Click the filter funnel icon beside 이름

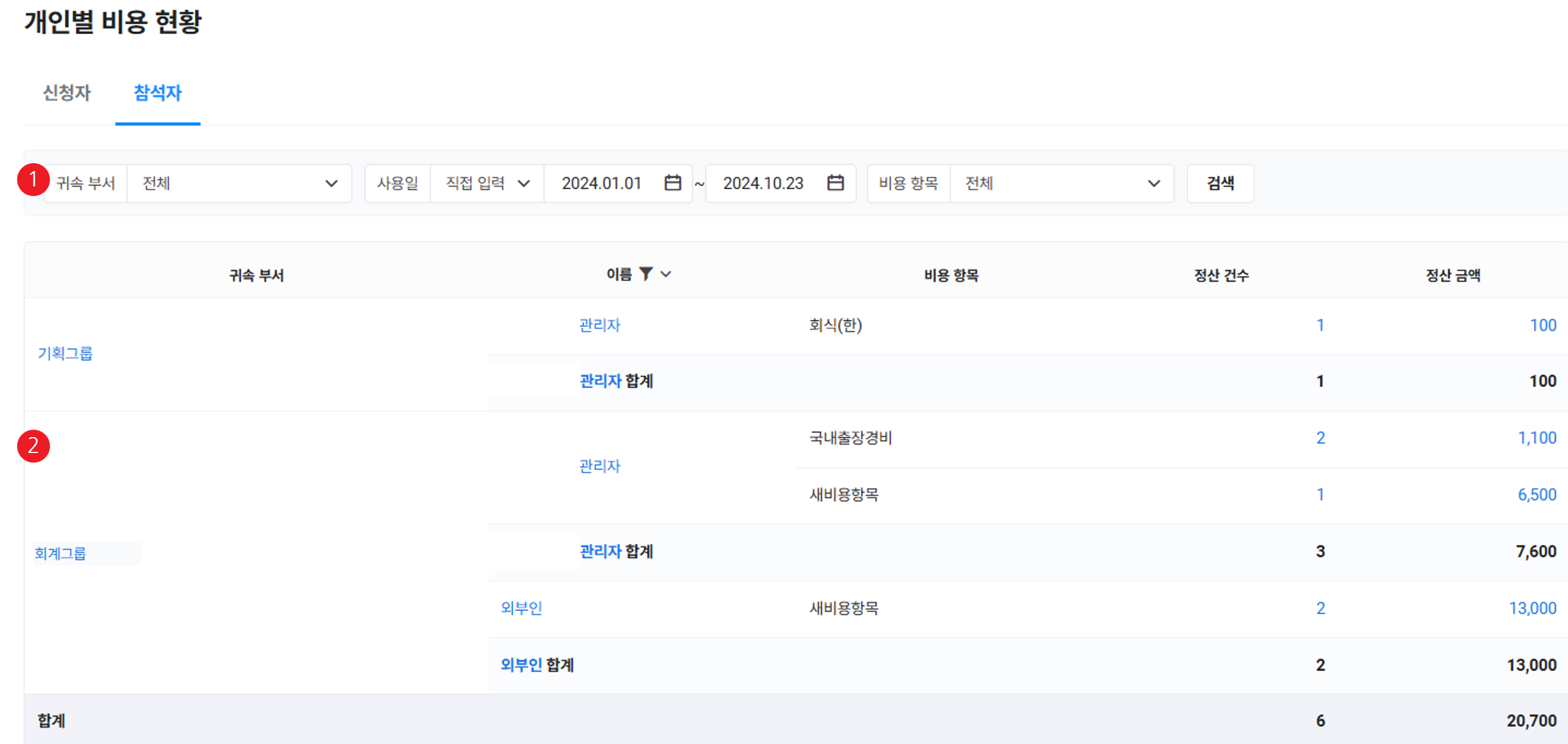click(646, 274)
